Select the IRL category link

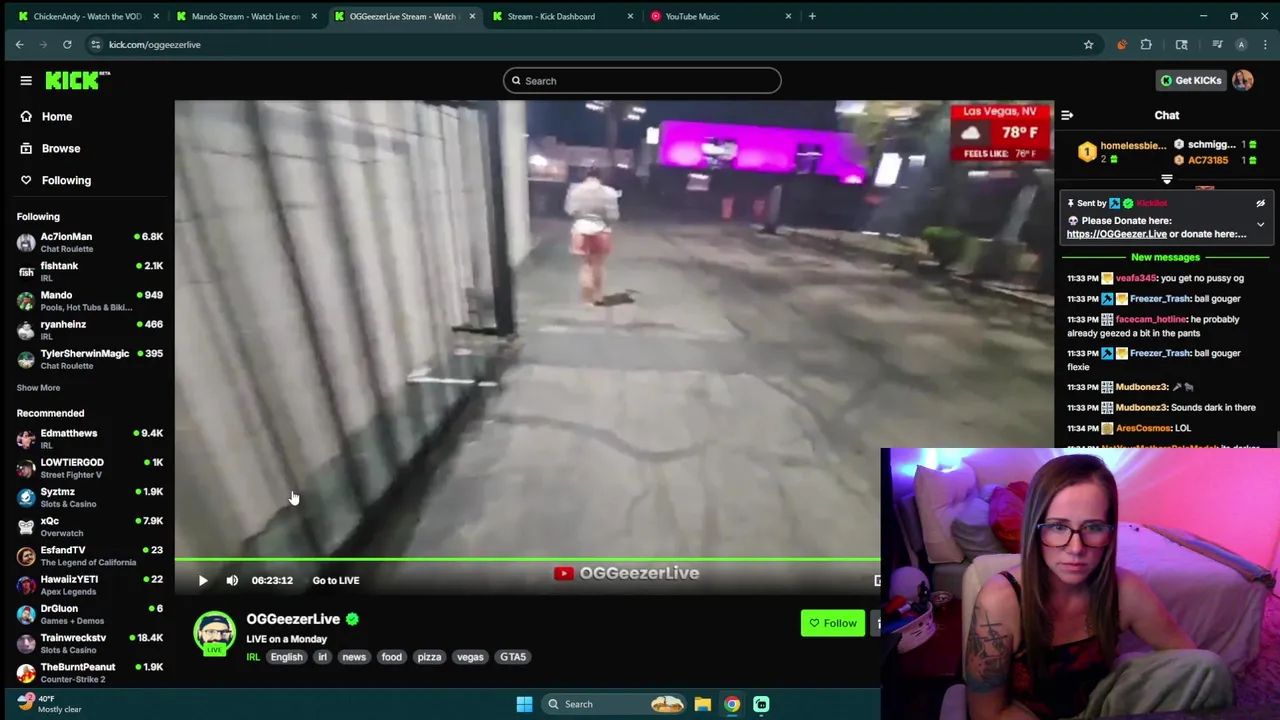tap(253, 657)
